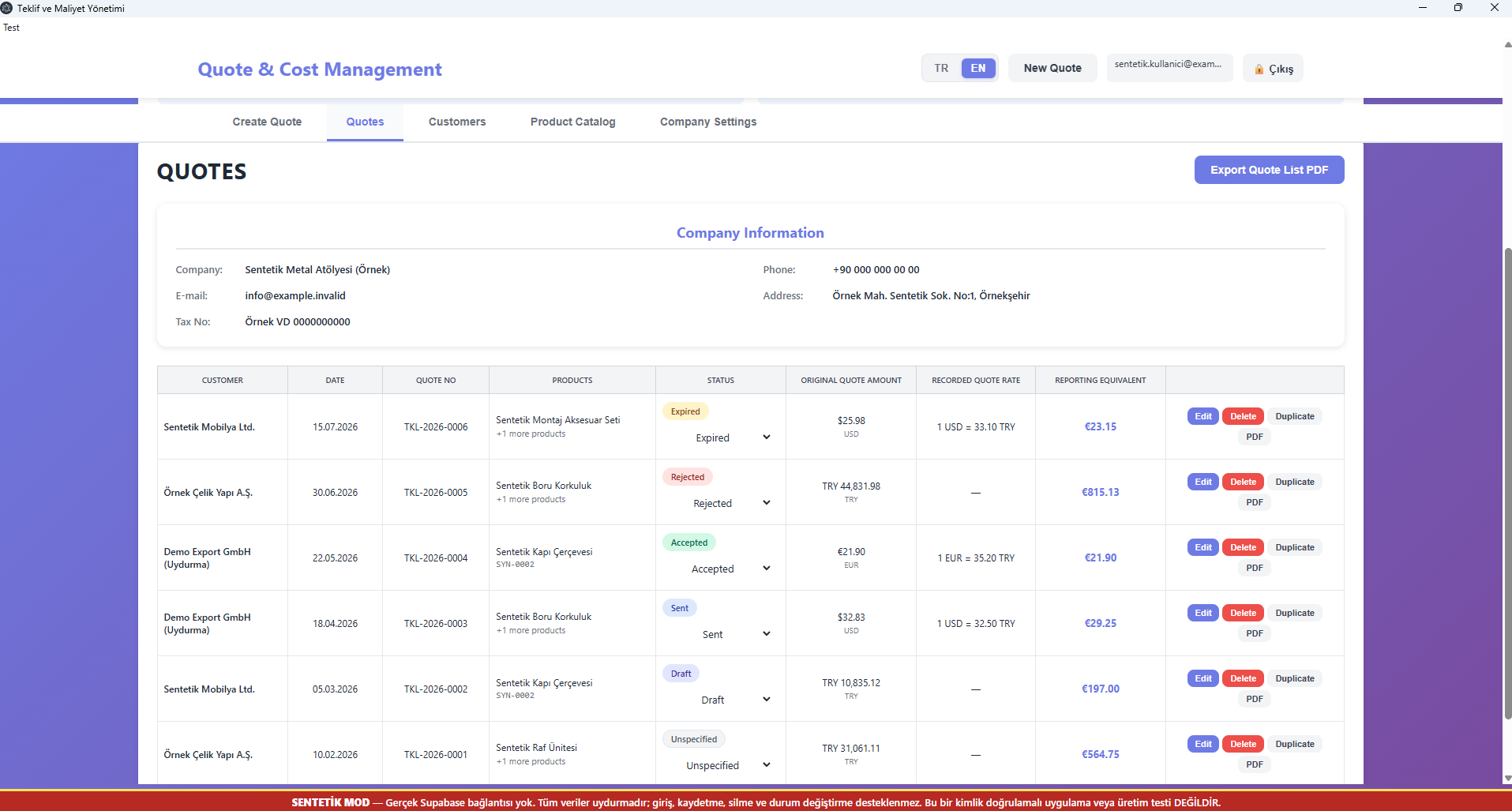Switch to Product Catalog tab
The width and height of the screenshot is (1512, 811).
573,122
